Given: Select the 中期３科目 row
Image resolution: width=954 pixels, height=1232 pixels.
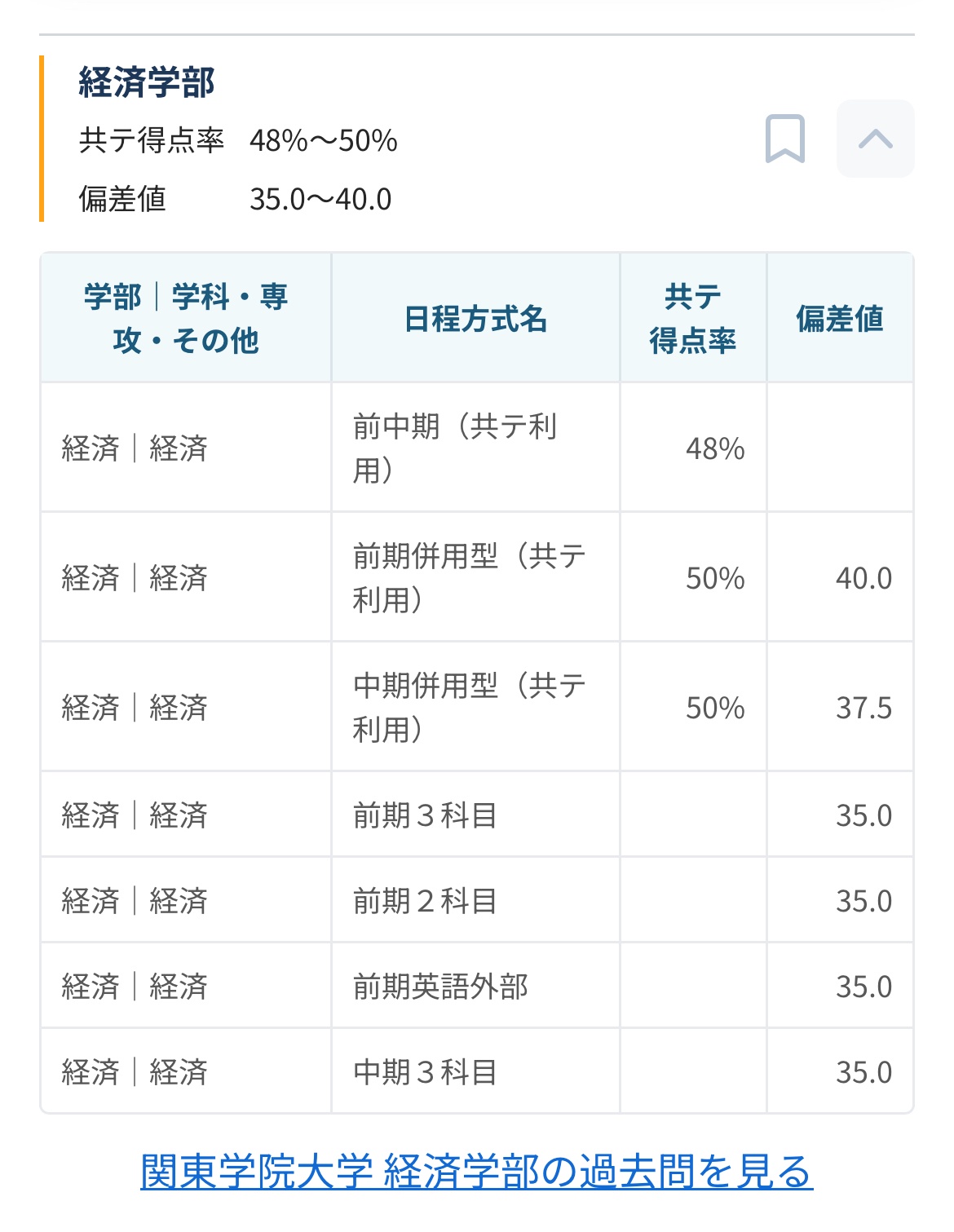Looking at the screenshot, I should [477, 1071].
